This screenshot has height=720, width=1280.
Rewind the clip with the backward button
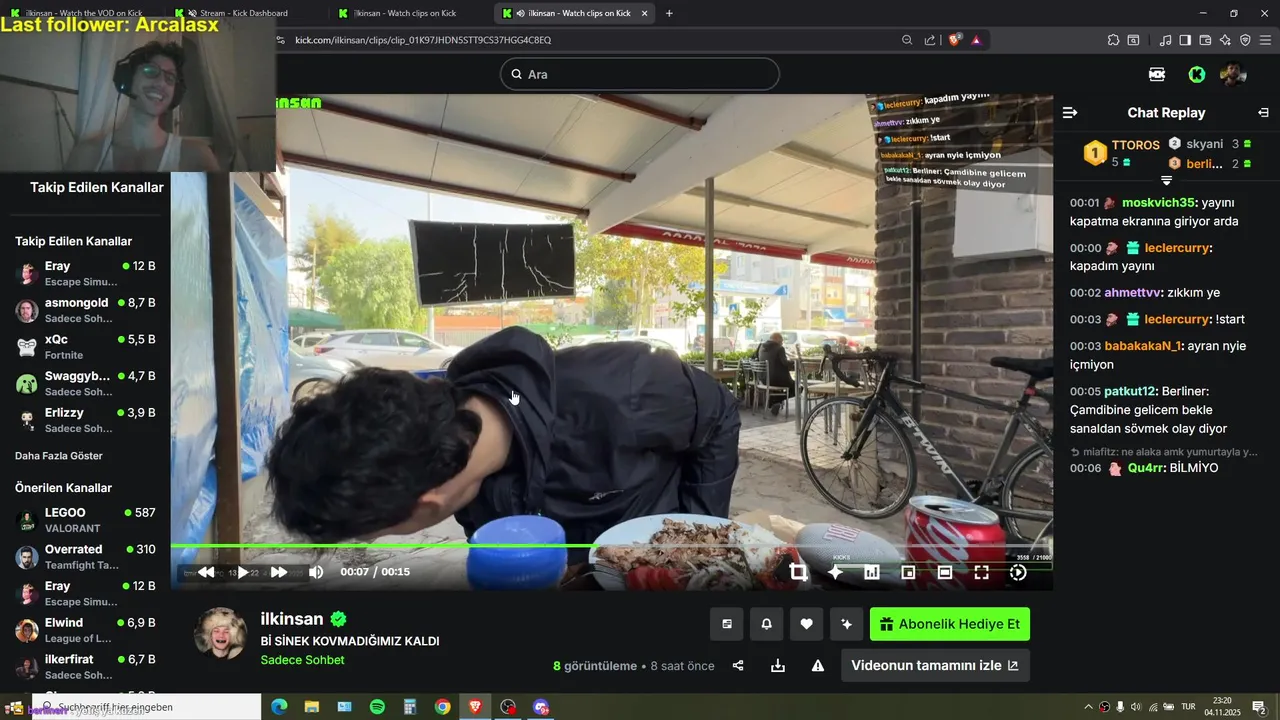tap(206, 572)
